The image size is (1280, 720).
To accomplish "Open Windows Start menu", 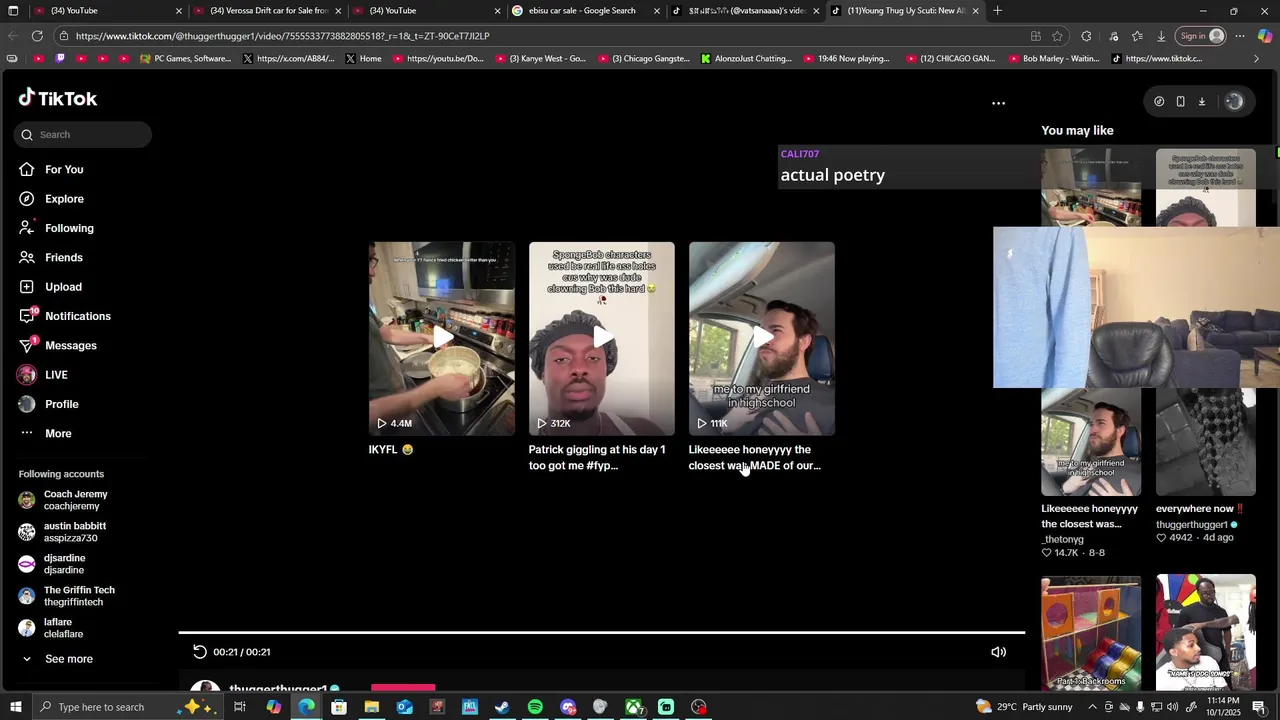I will 14,707.
